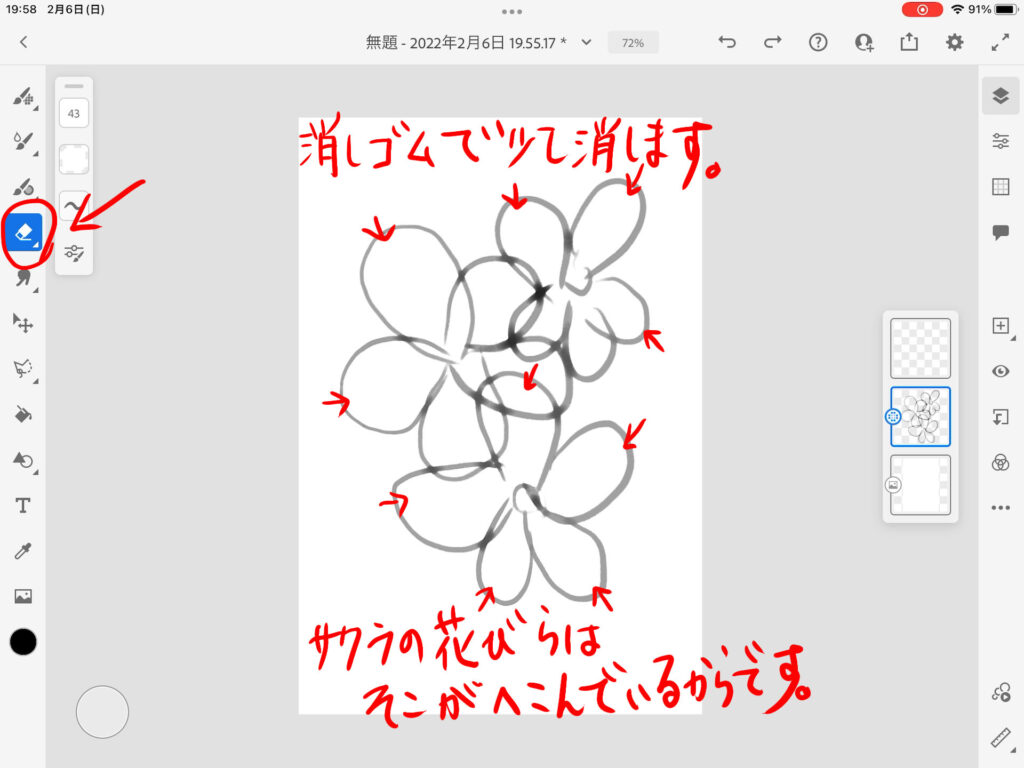1024x768 pixels.
Task: Open the 72% zoom level menu
Action: click(x=632, y=43)
